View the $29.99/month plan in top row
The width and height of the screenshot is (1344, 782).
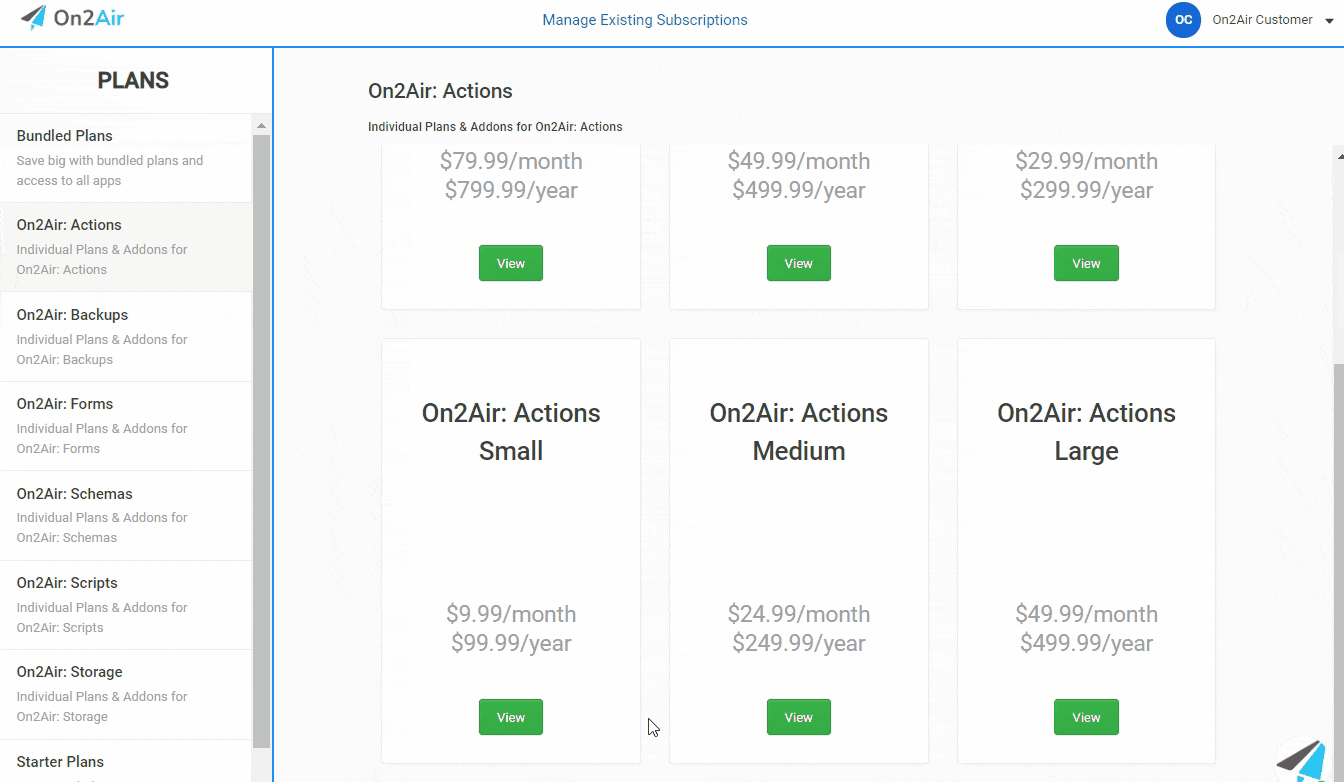pyautogui.click(x=1086, y=263)
